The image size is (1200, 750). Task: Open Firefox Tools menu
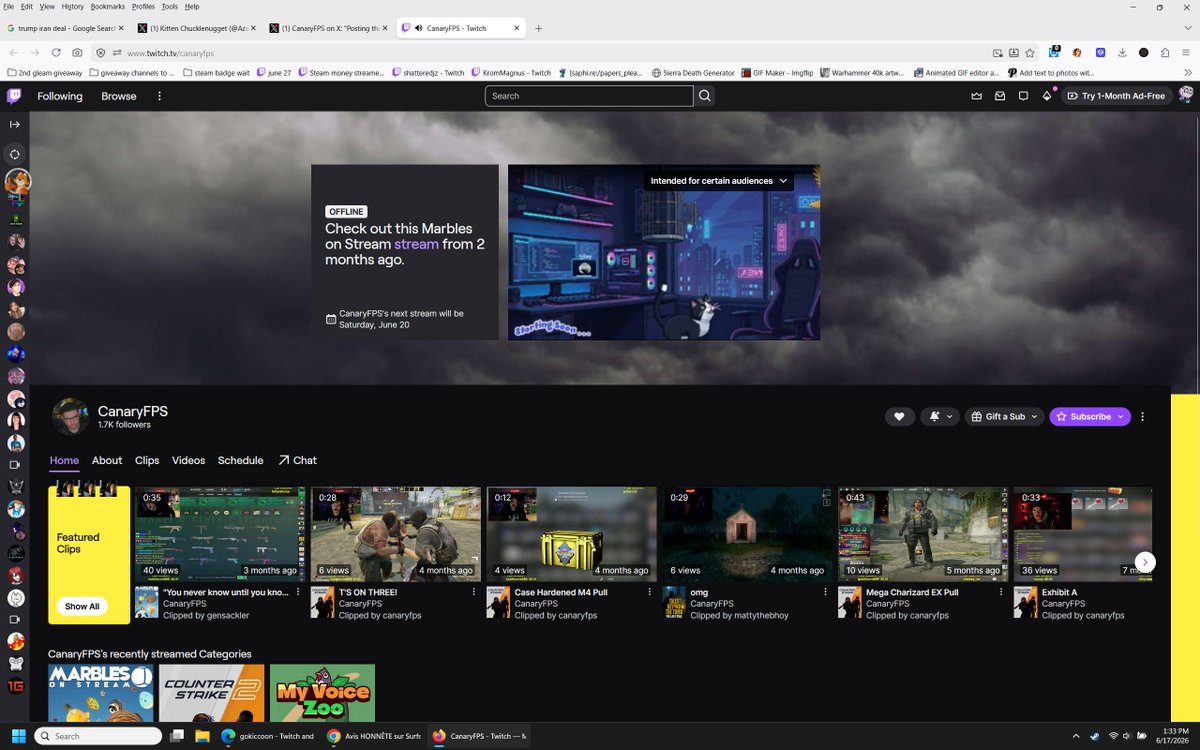click(170, 6)
